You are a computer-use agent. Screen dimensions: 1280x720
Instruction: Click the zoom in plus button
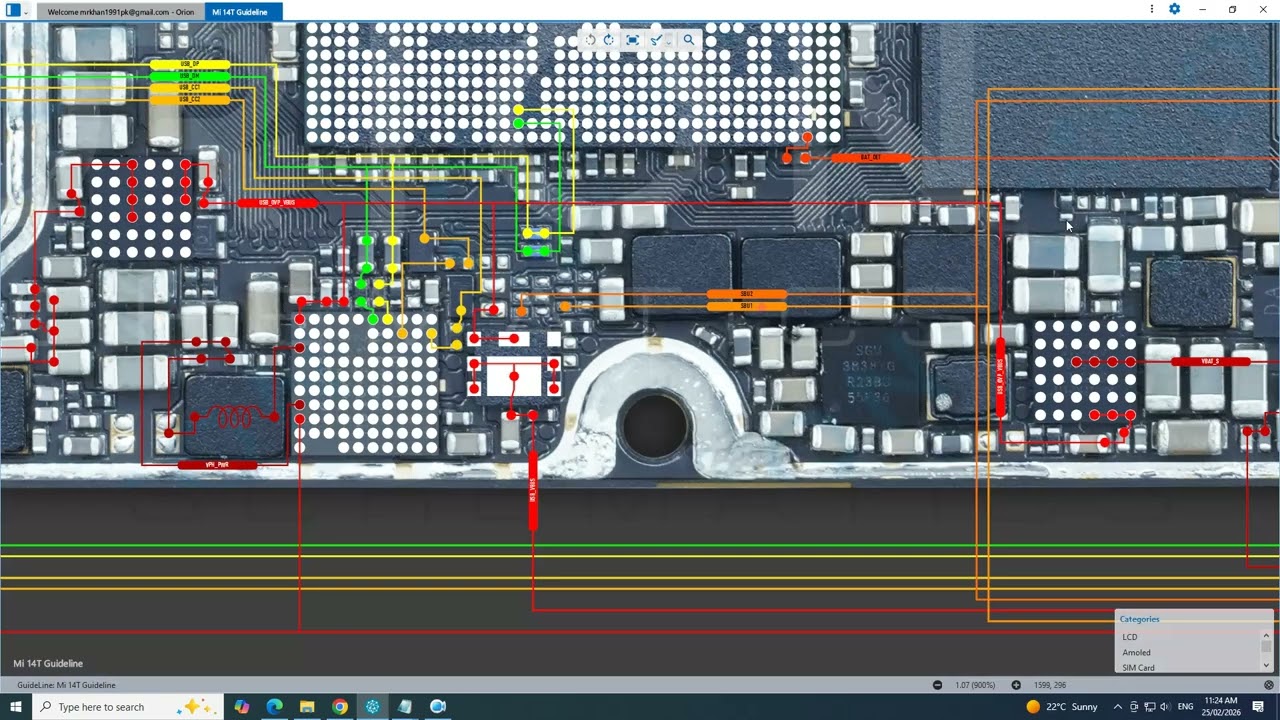[x=1016, y=685]
